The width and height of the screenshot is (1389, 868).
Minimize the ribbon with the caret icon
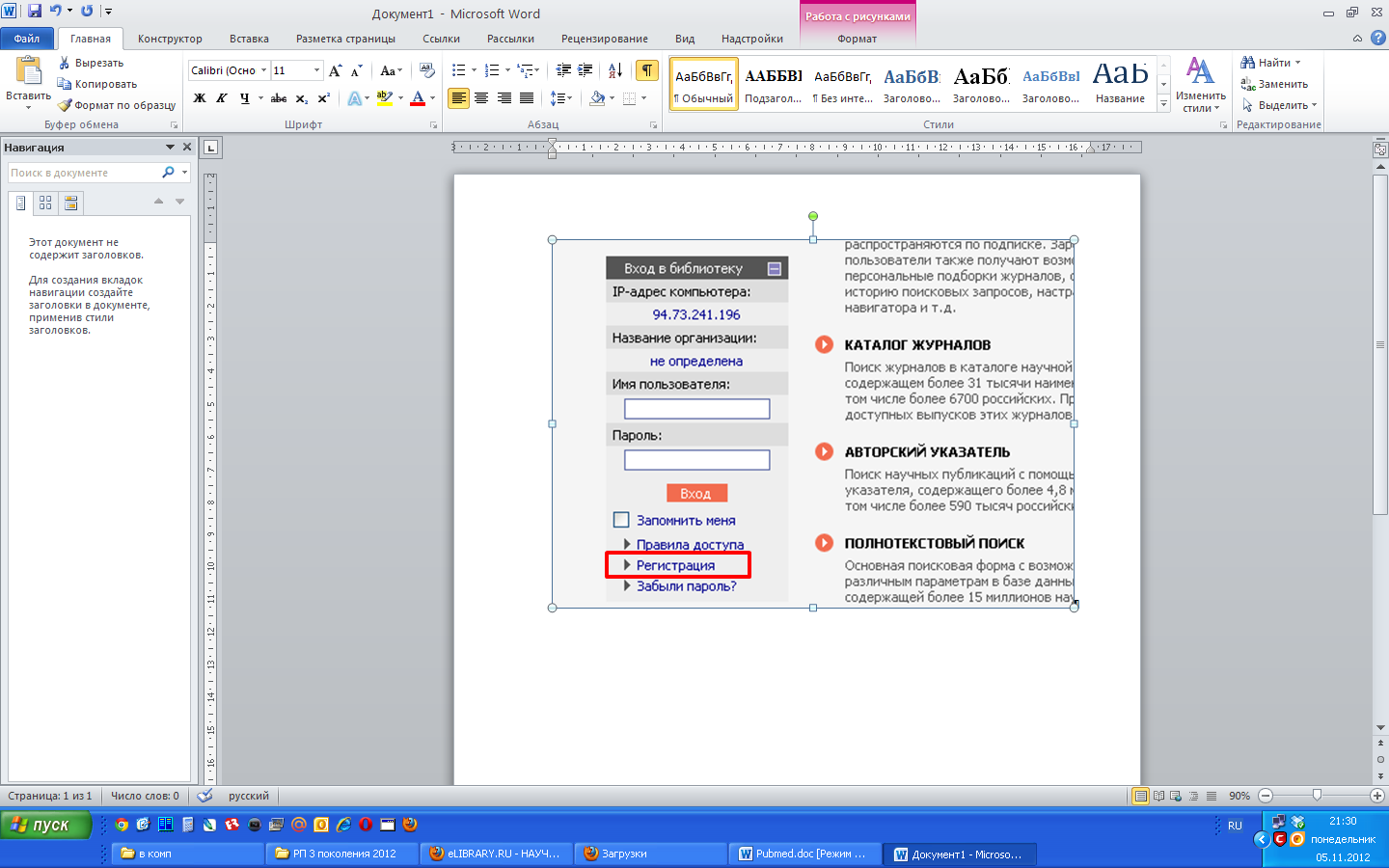tap(1357, 39)
